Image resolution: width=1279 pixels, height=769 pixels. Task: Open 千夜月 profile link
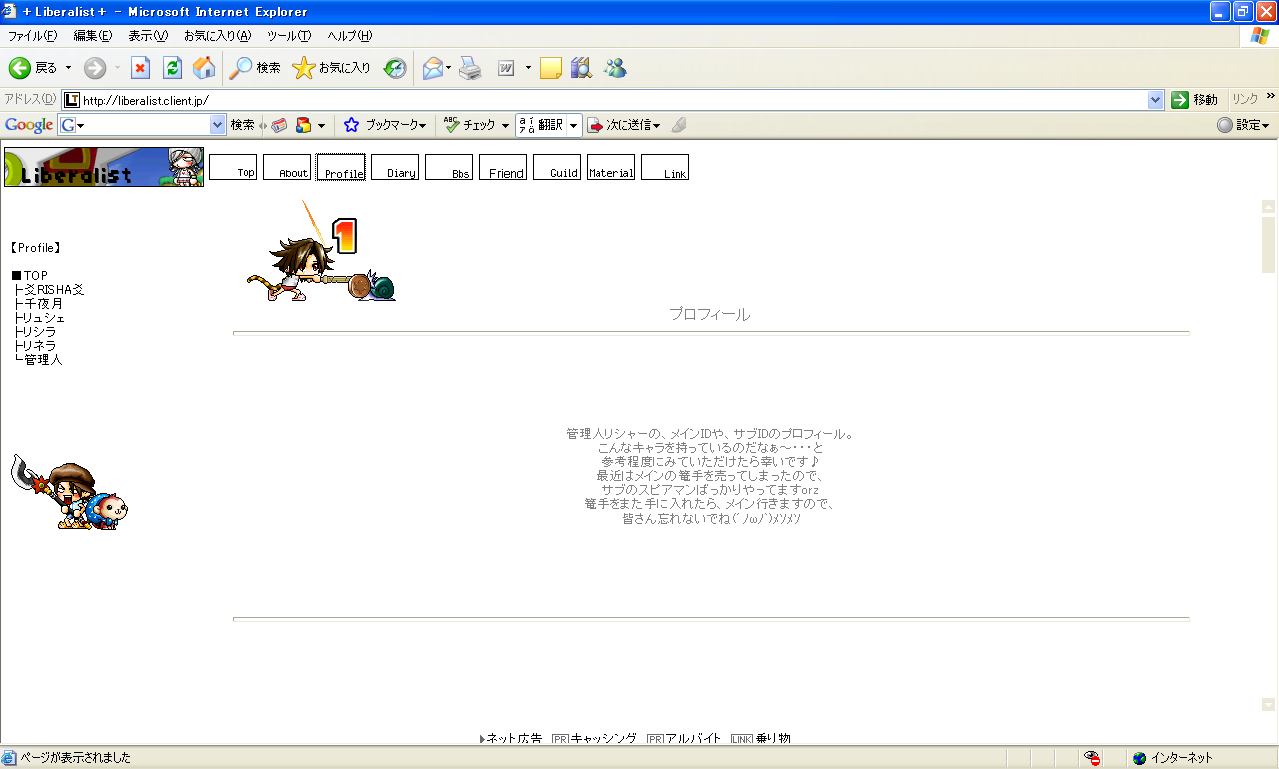click(43, 303)
